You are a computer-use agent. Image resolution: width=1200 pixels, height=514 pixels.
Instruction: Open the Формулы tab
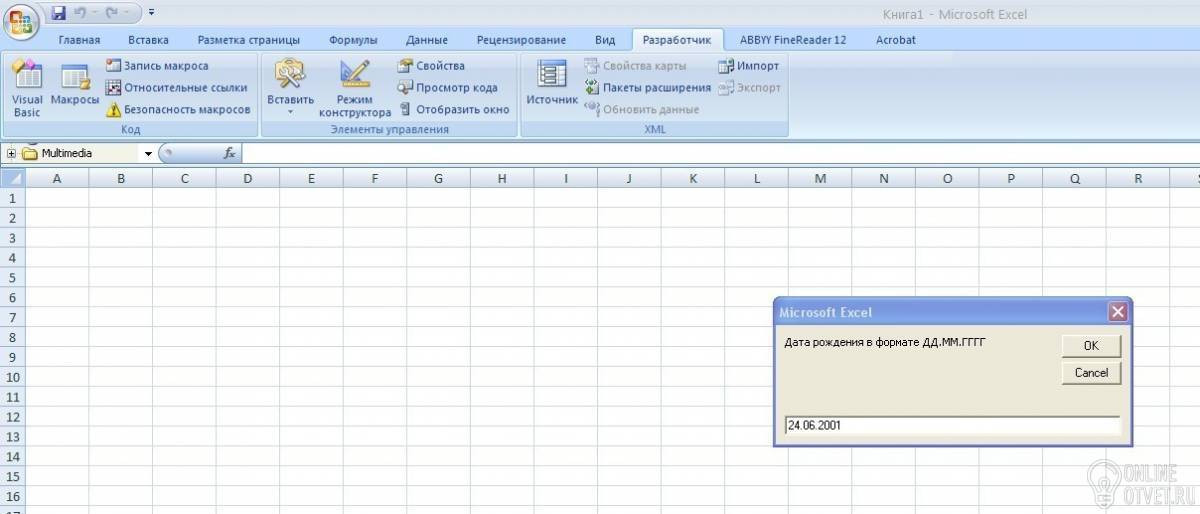click(353, 40)
